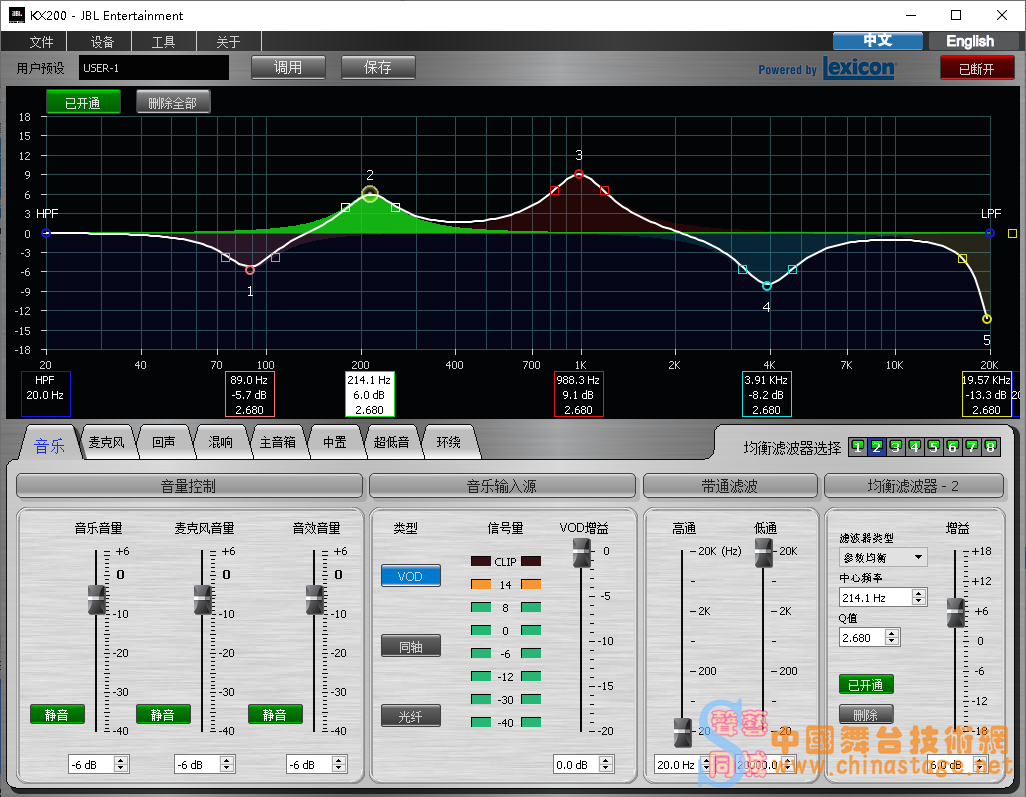Image resolution: width=1026 pixels, height=797 pixels.
Task: Click right bandwidth handle of node 3
Action: 605,190
